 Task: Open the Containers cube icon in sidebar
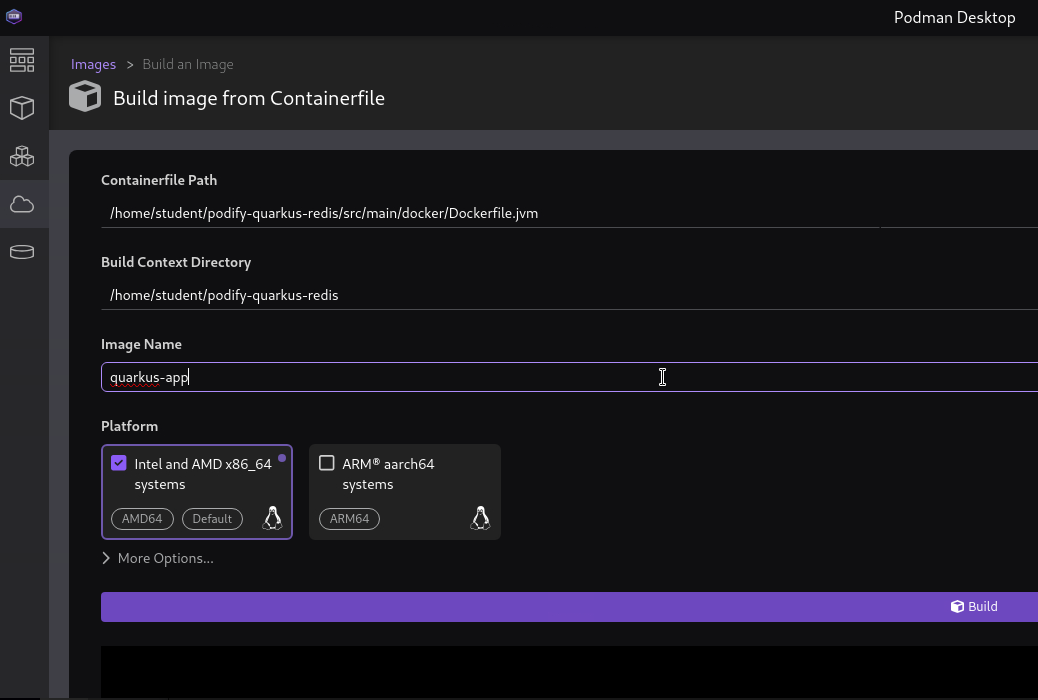pyautogui.click(x=22, y=108)
